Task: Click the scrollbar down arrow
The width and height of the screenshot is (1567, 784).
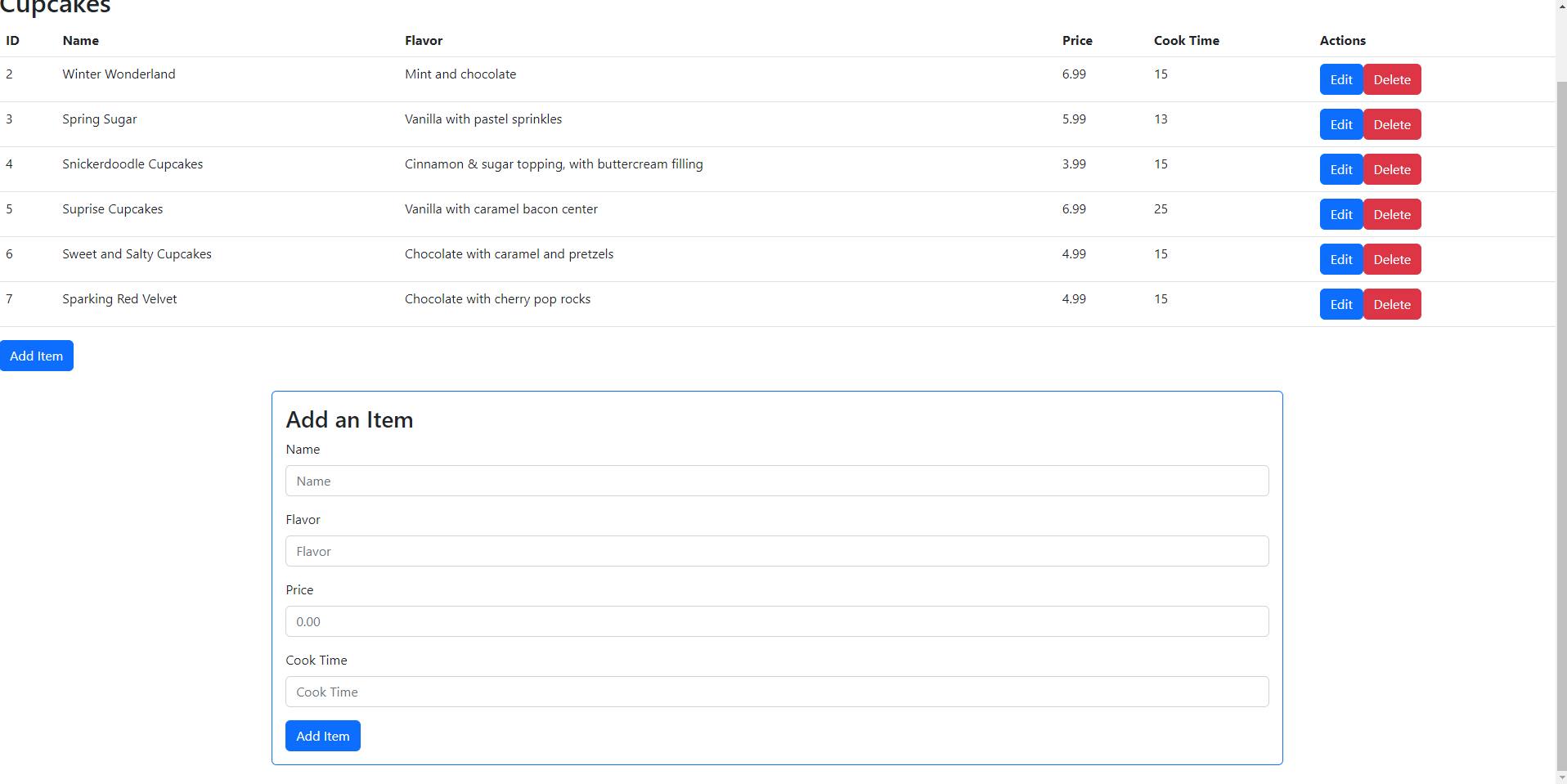Action: (x=1560, y=777)
